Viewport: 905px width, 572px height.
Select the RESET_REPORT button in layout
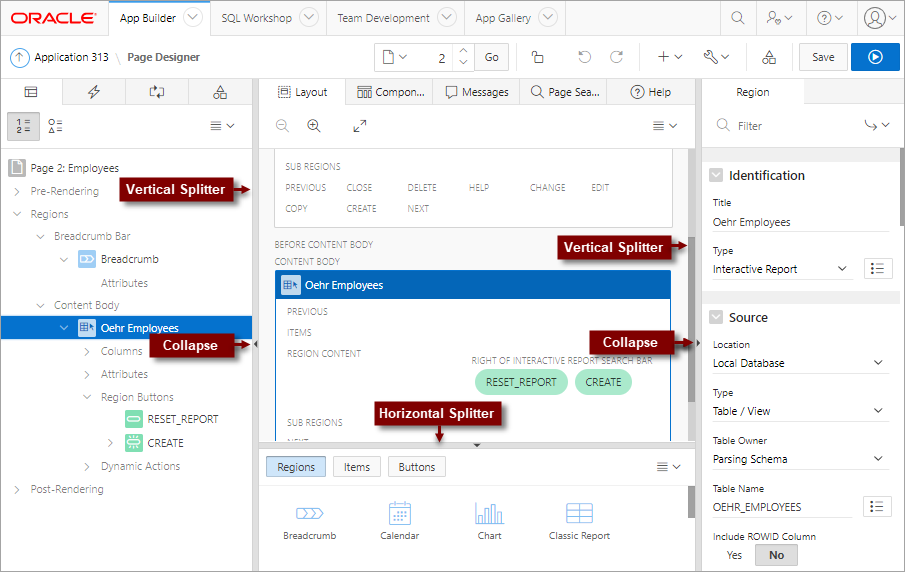[521, 382]
